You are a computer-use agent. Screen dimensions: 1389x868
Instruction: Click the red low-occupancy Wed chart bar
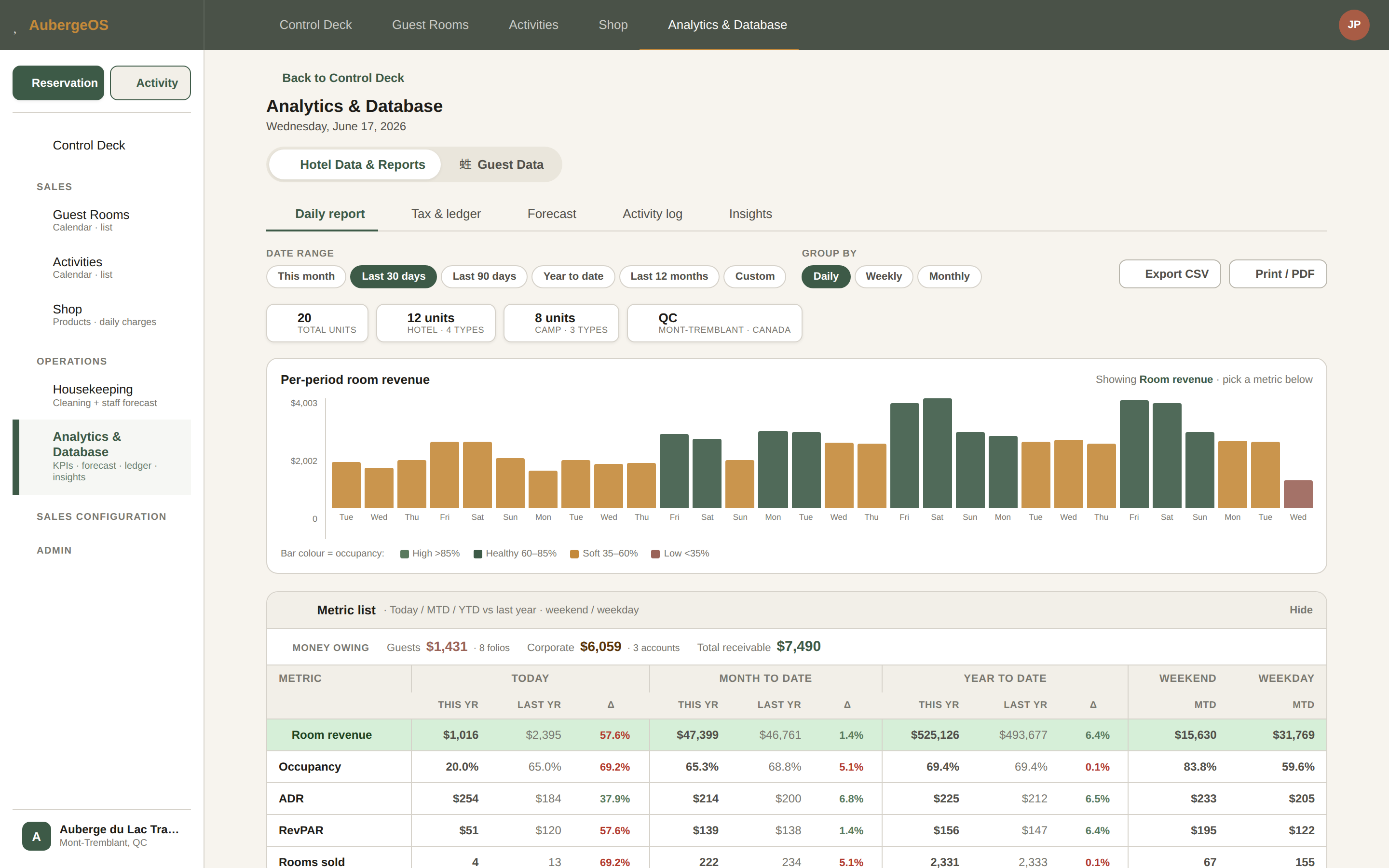(x=1298, y=494)
